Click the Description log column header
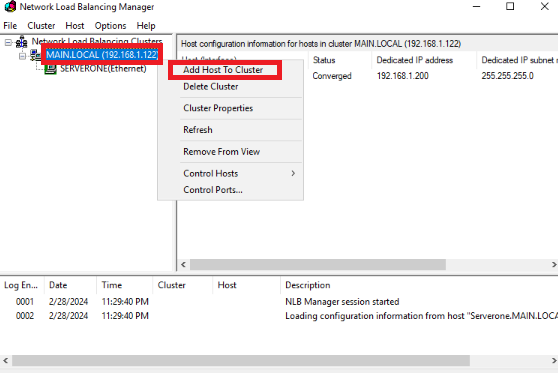This screenshot has height=373, width=558. [307, 285]
